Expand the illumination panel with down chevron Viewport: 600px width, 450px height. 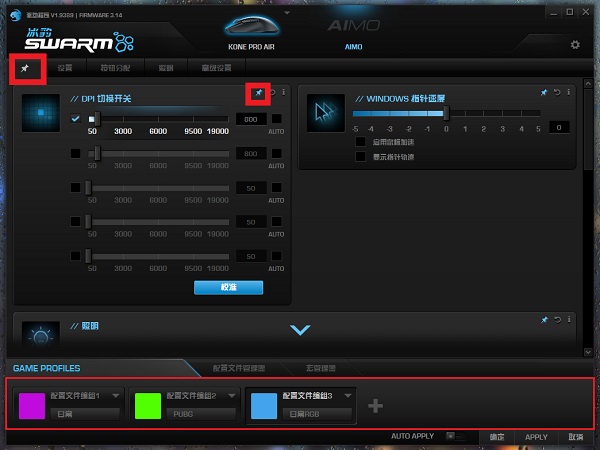click(300, 330)
